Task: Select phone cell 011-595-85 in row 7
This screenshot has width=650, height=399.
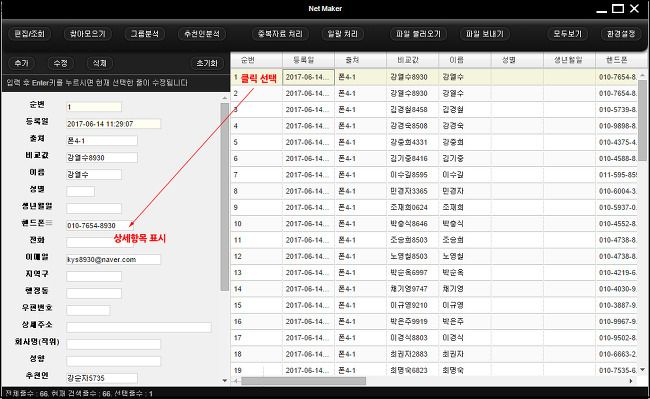Action: point(617,175)
